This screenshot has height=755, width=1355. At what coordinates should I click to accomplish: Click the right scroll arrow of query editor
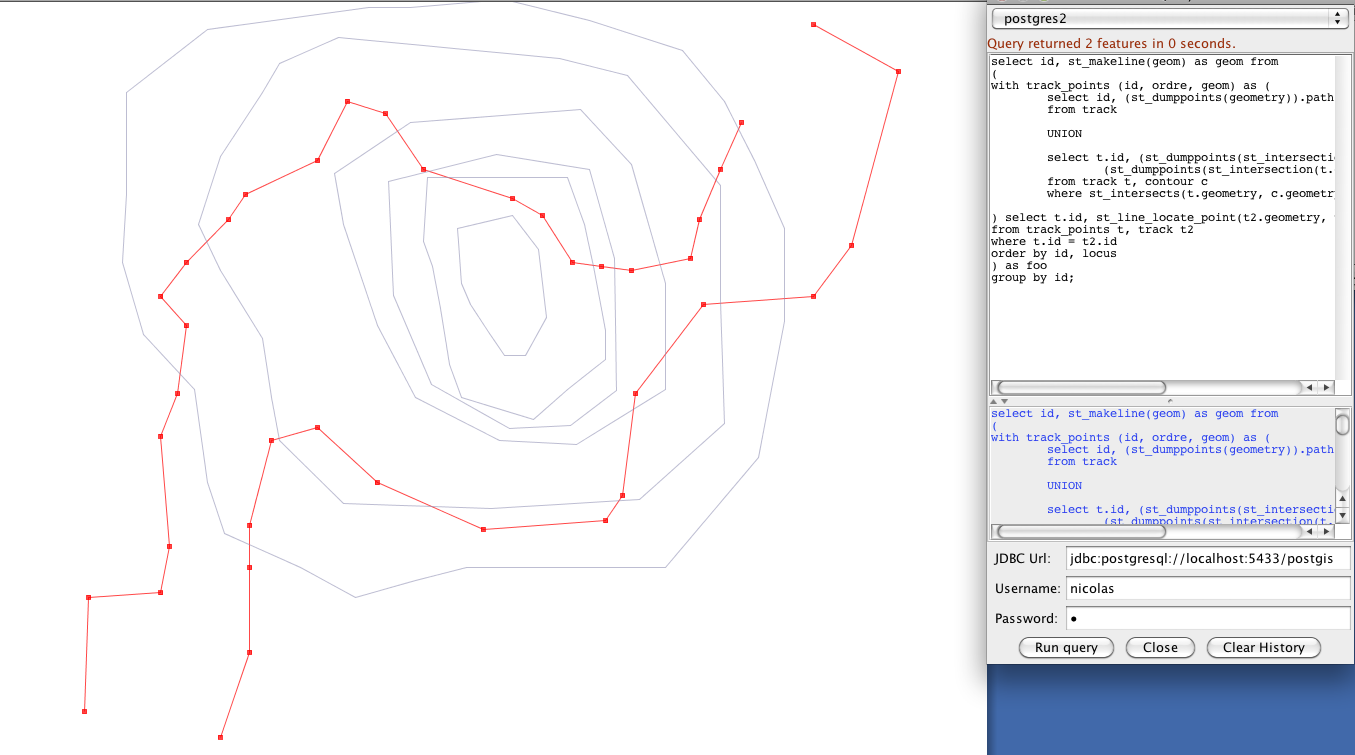(1327, 387)
